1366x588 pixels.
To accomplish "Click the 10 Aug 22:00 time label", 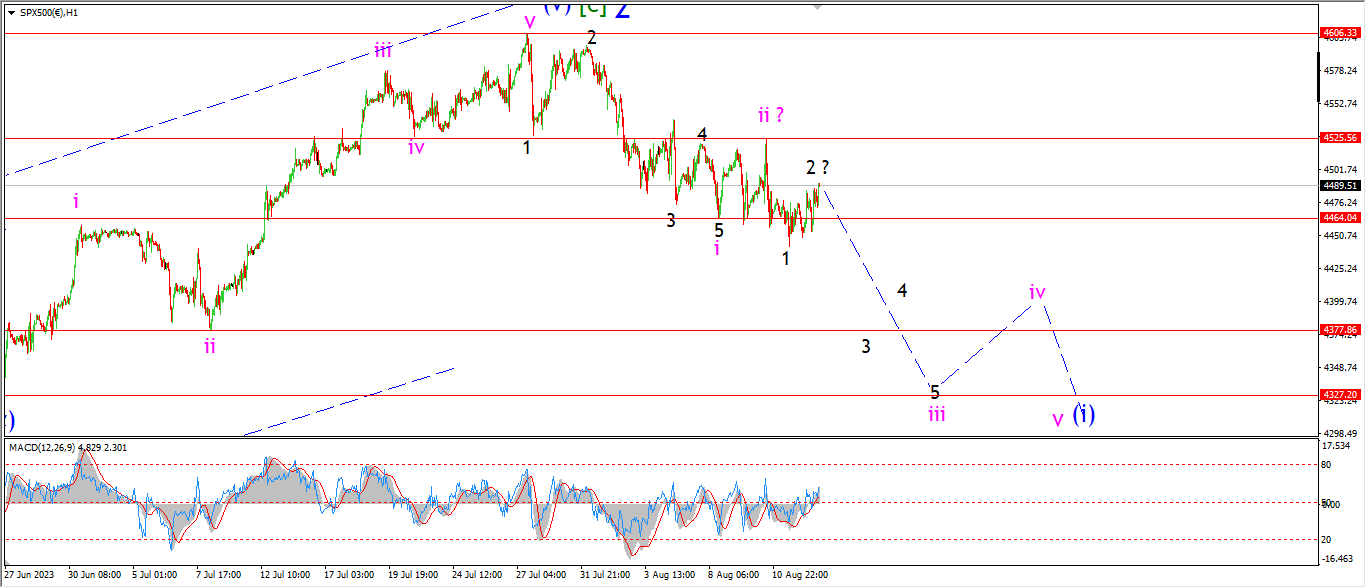I will coord(801,575).
